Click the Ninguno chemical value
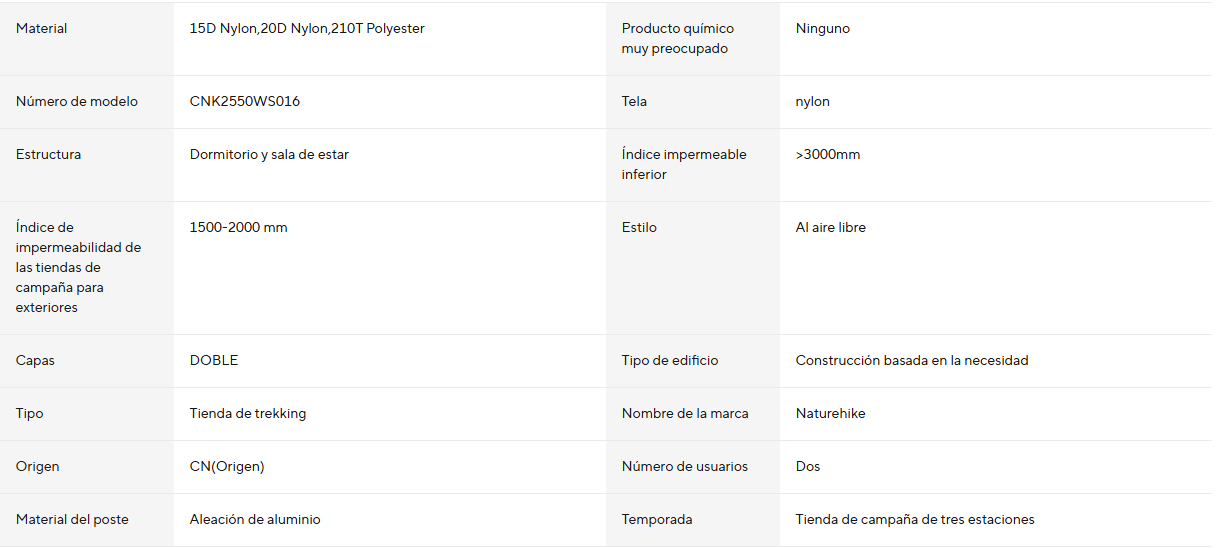Screen dimensions: 1217x548 [x=823, y=29]
